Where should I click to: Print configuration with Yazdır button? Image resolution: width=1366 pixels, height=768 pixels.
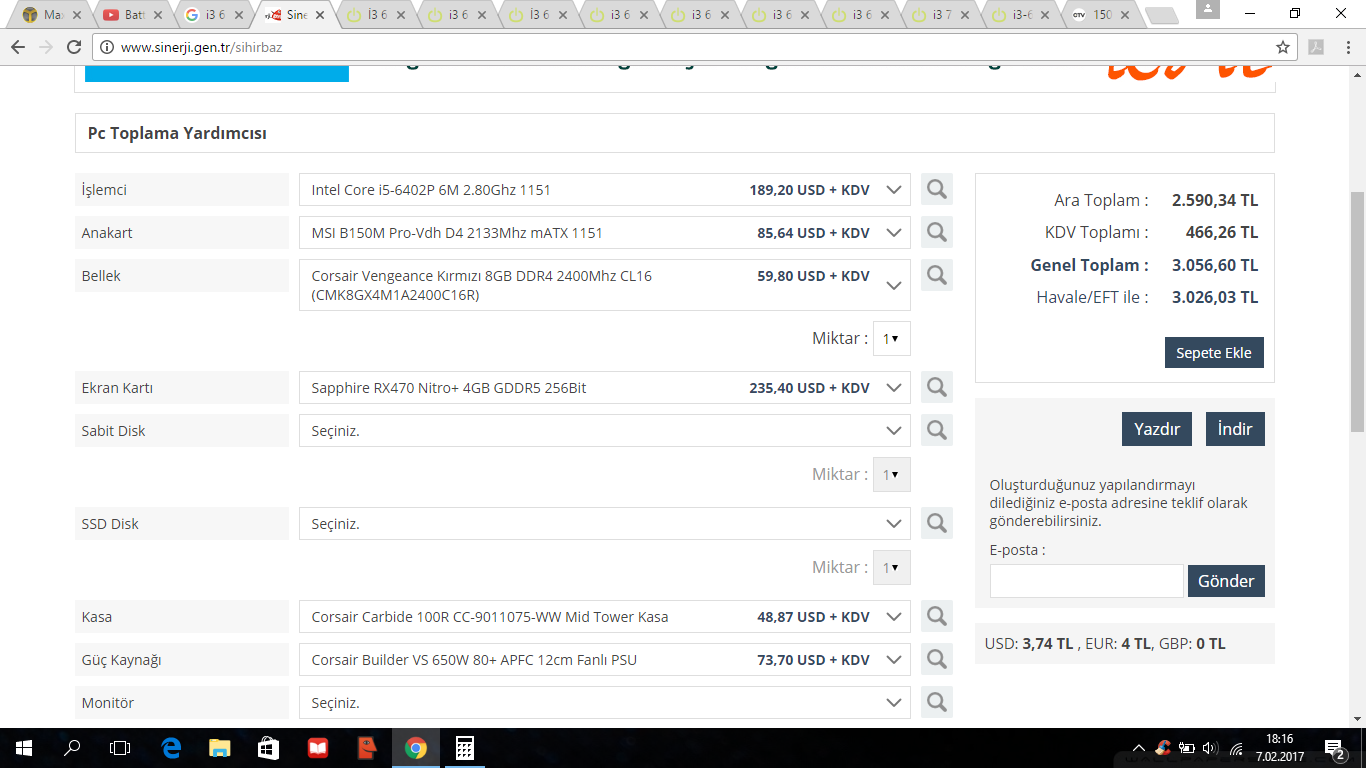tap(1157, 429)
